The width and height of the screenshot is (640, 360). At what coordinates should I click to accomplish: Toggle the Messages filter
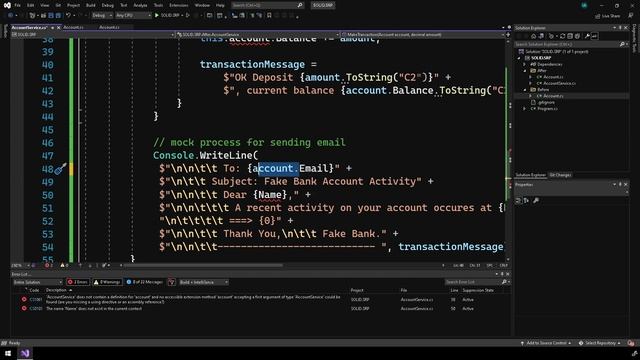144,282
